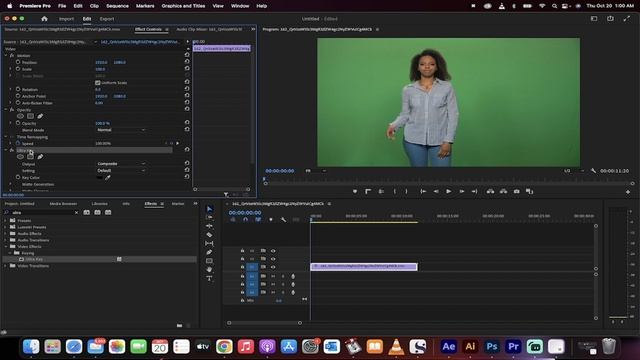
Task: Open playback resolution 1/2 dropdown
Action: [x=573, y=171]
